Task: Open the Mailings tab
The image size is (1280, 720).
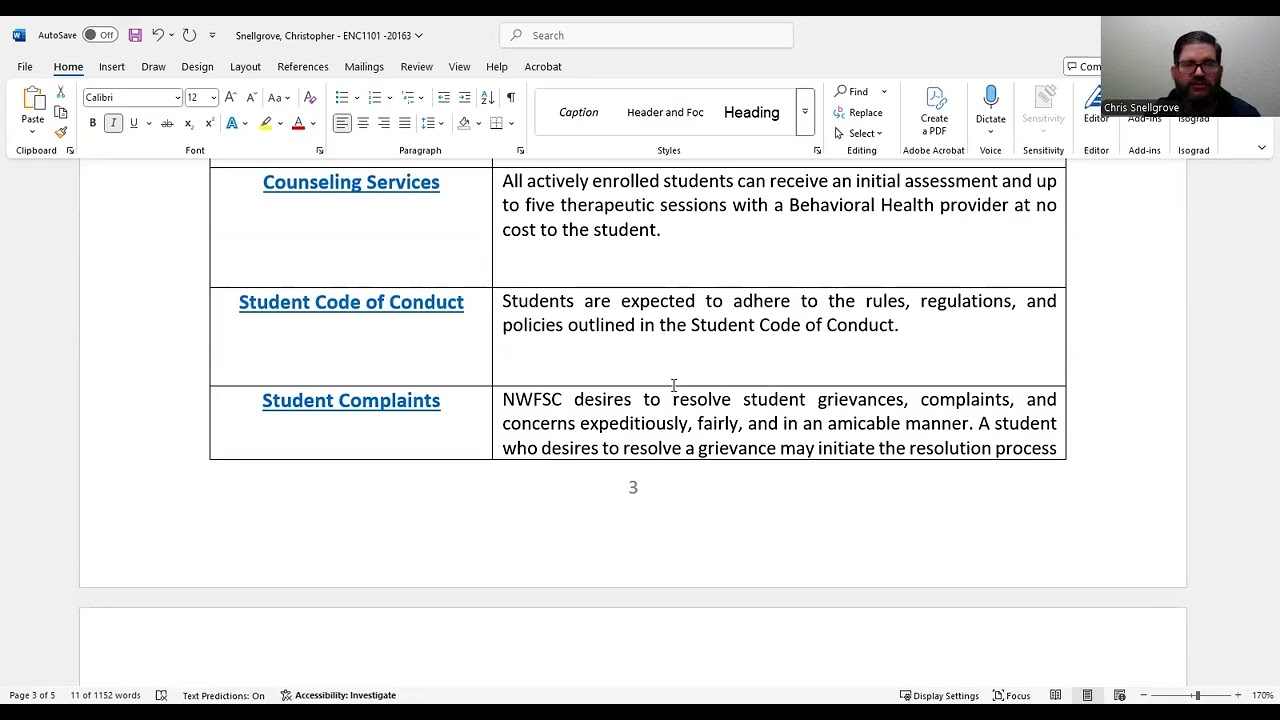Action: (364, 66)
